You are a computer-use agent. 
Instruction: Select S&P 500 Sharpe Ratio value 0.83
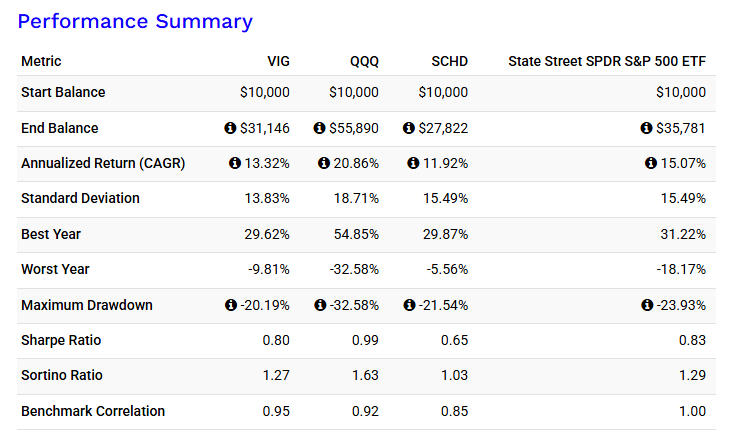[x=692, y=340]
